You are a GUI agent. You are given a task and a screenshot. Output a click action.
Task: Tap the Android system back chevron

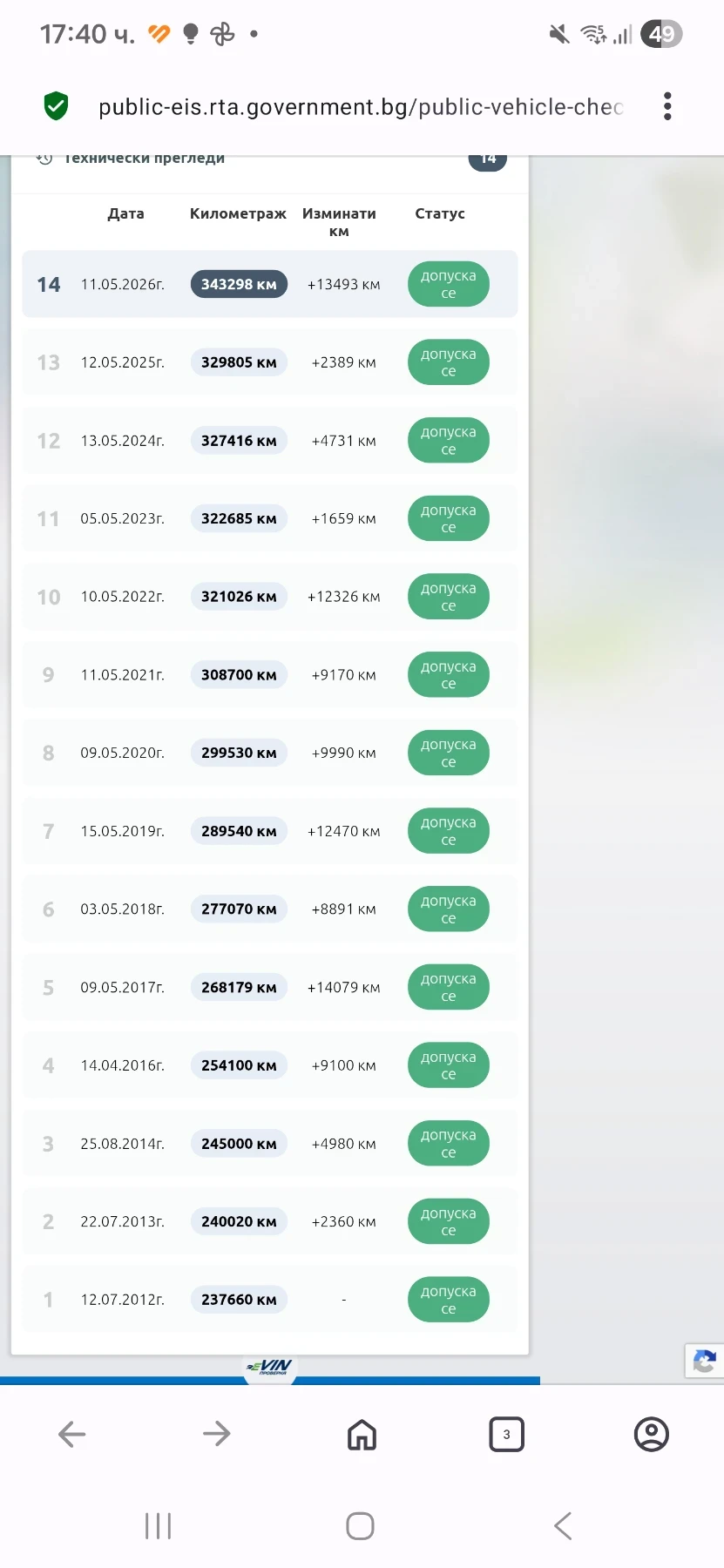click(563, 1525)
